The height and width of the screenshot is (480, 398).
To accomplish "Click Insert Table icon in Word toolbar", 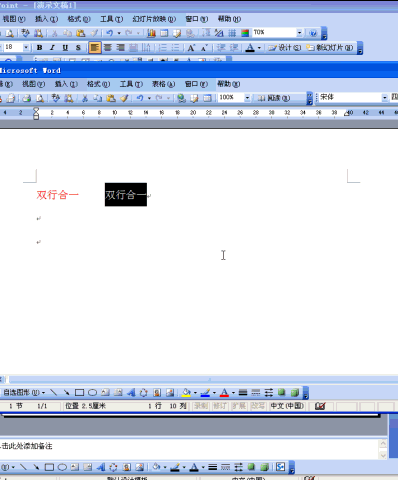I will coord(207,98).
